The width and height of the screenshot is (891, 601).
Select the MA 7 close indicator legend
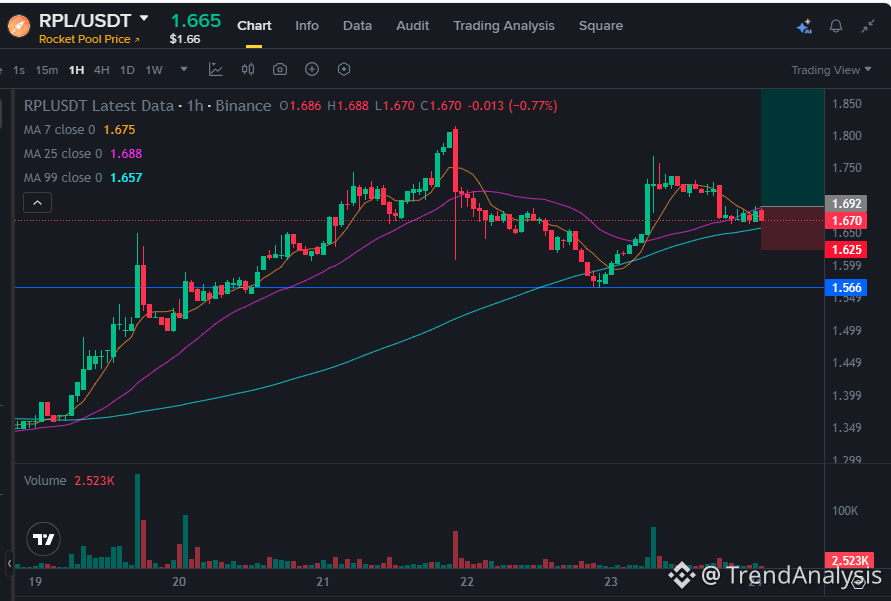(x=80, y=130)
